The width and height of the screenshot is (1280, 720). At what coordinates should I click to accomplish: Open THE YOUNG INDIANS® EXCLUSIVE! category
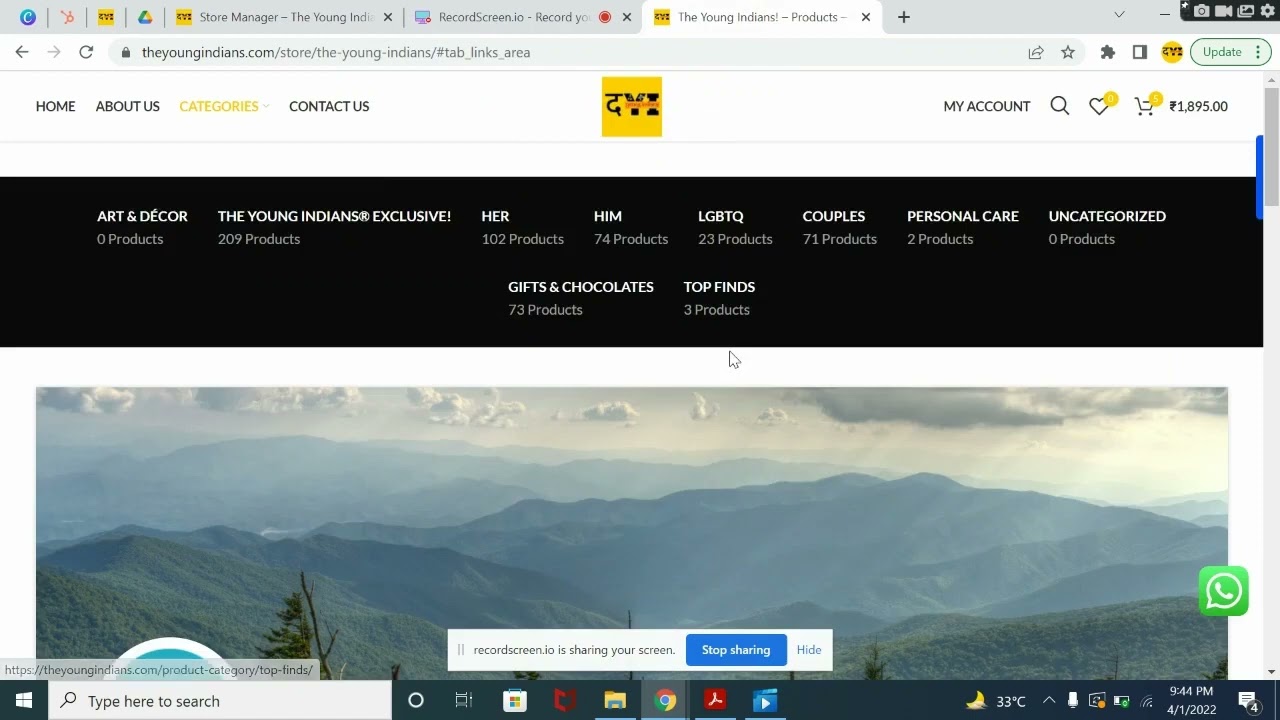point(334,216)
